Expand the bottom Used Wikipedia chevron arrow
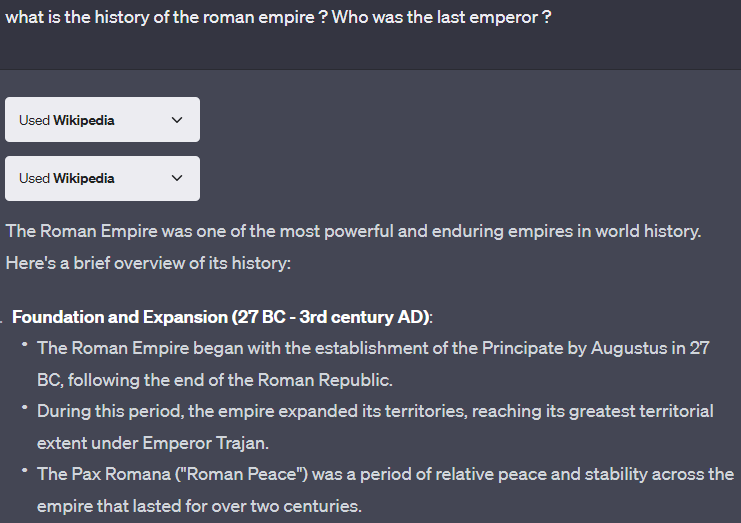 pos(177,178)
